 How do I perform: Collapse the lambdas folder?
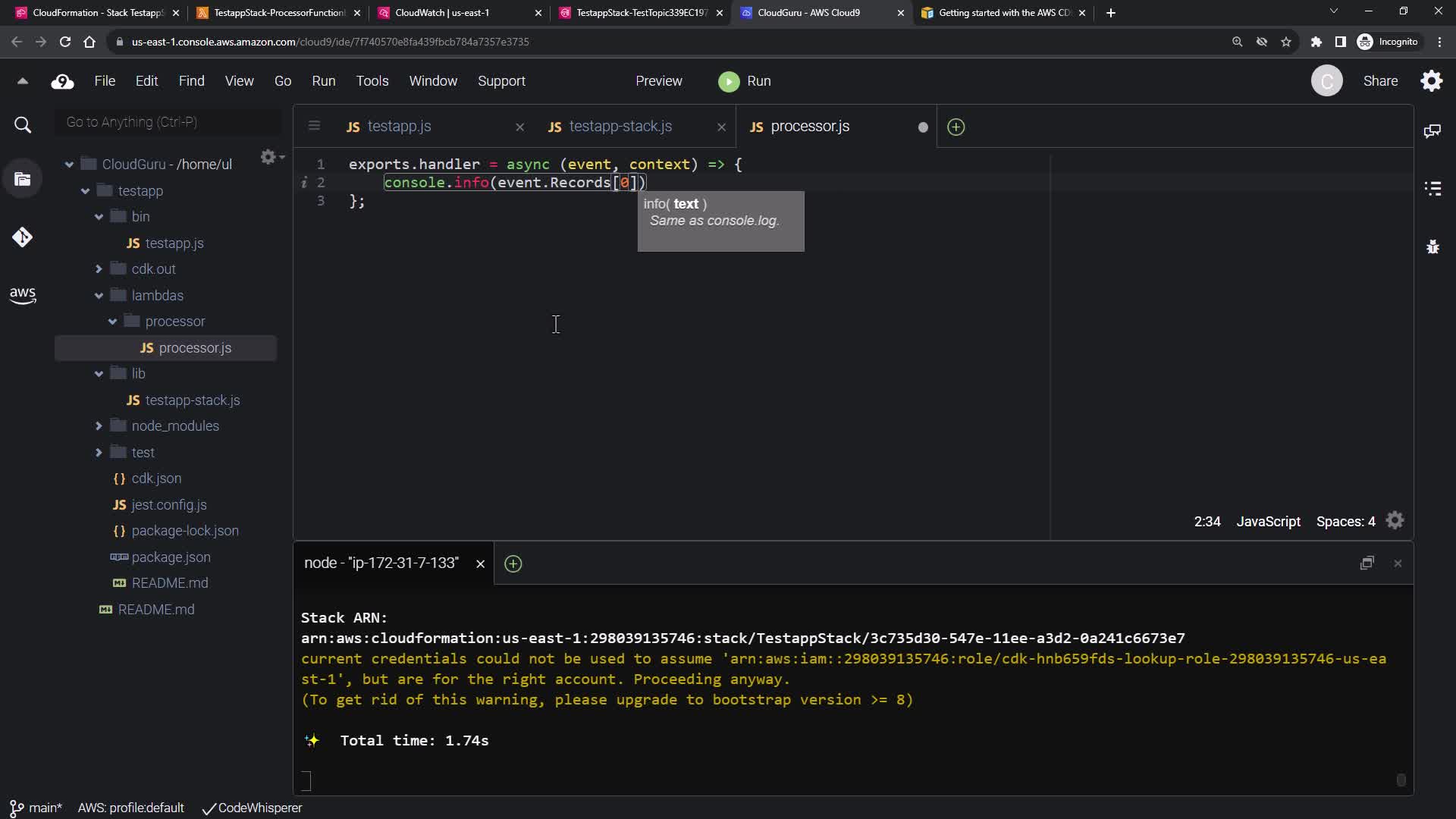(99, 296)
